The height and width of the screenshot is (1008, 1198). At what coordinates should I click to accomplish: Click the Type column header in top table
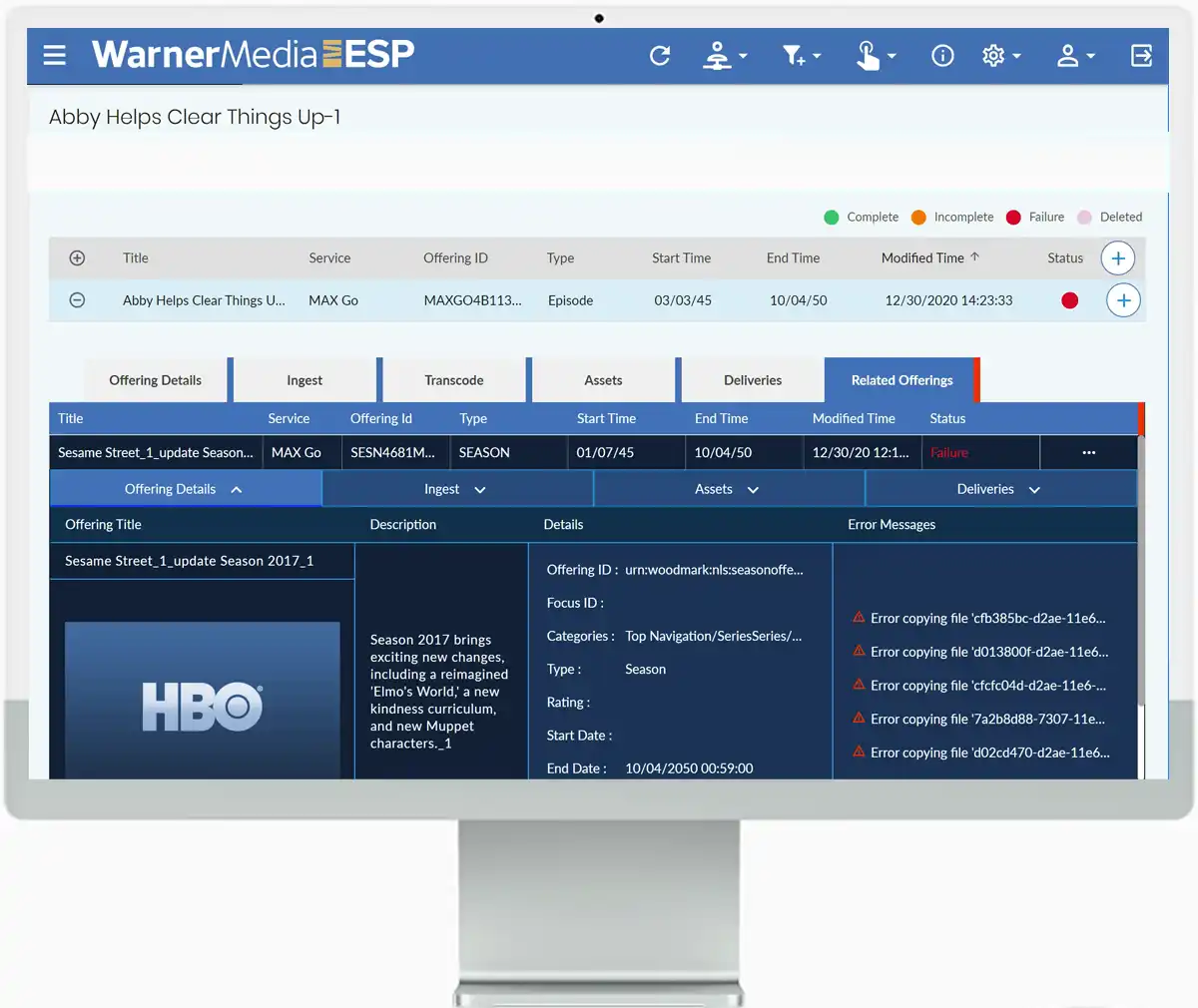pos(560,257)
